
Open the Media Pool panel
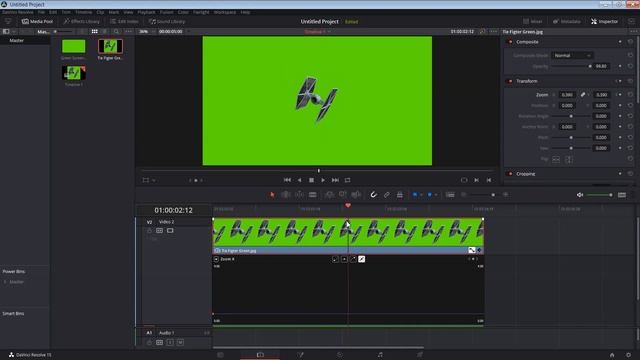click(x=37, y=21)
